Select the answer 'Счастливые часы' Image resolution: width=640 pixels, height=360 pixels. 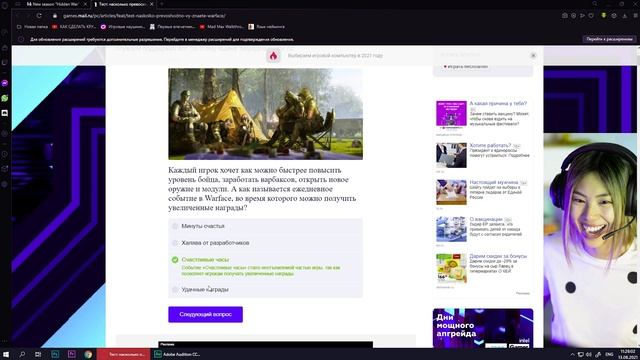pos(265,267)
